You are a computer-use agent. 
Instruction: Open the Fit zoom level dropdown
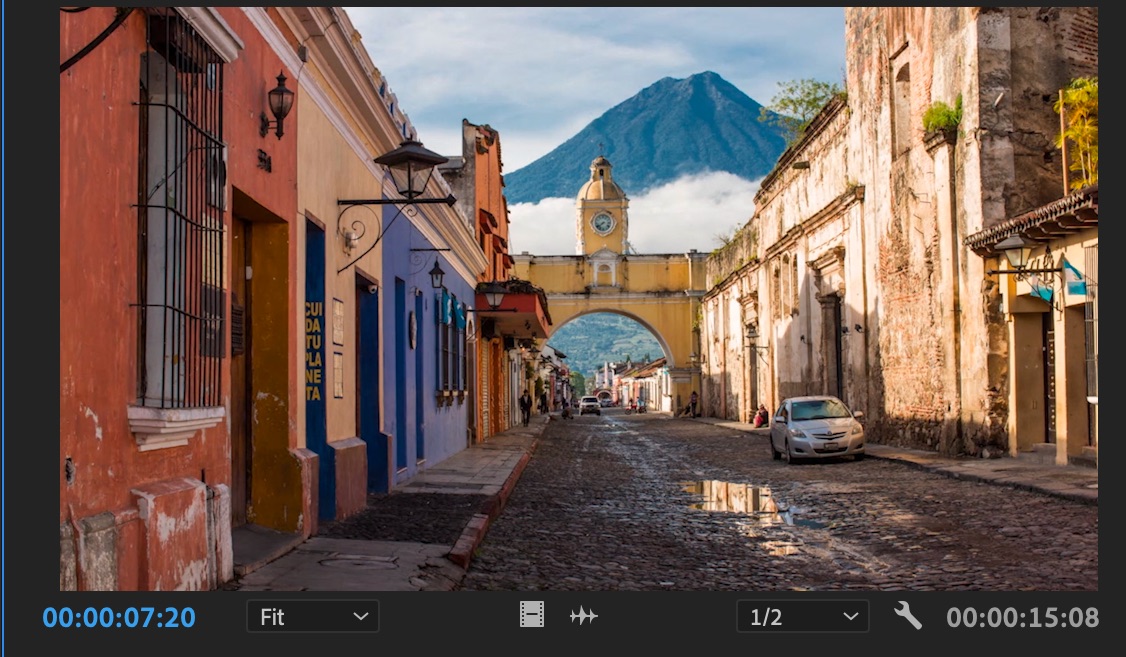(313, 616)
